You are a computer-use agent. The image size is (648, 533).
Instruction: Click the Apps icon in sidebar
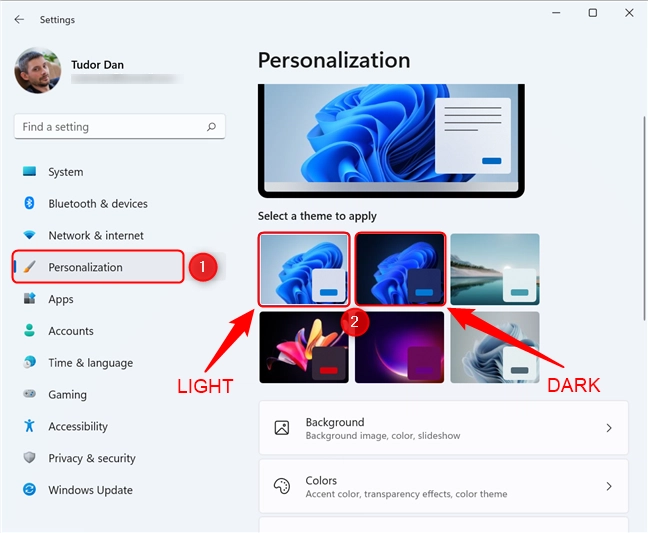pyautogui.click(x=29, y=298)
